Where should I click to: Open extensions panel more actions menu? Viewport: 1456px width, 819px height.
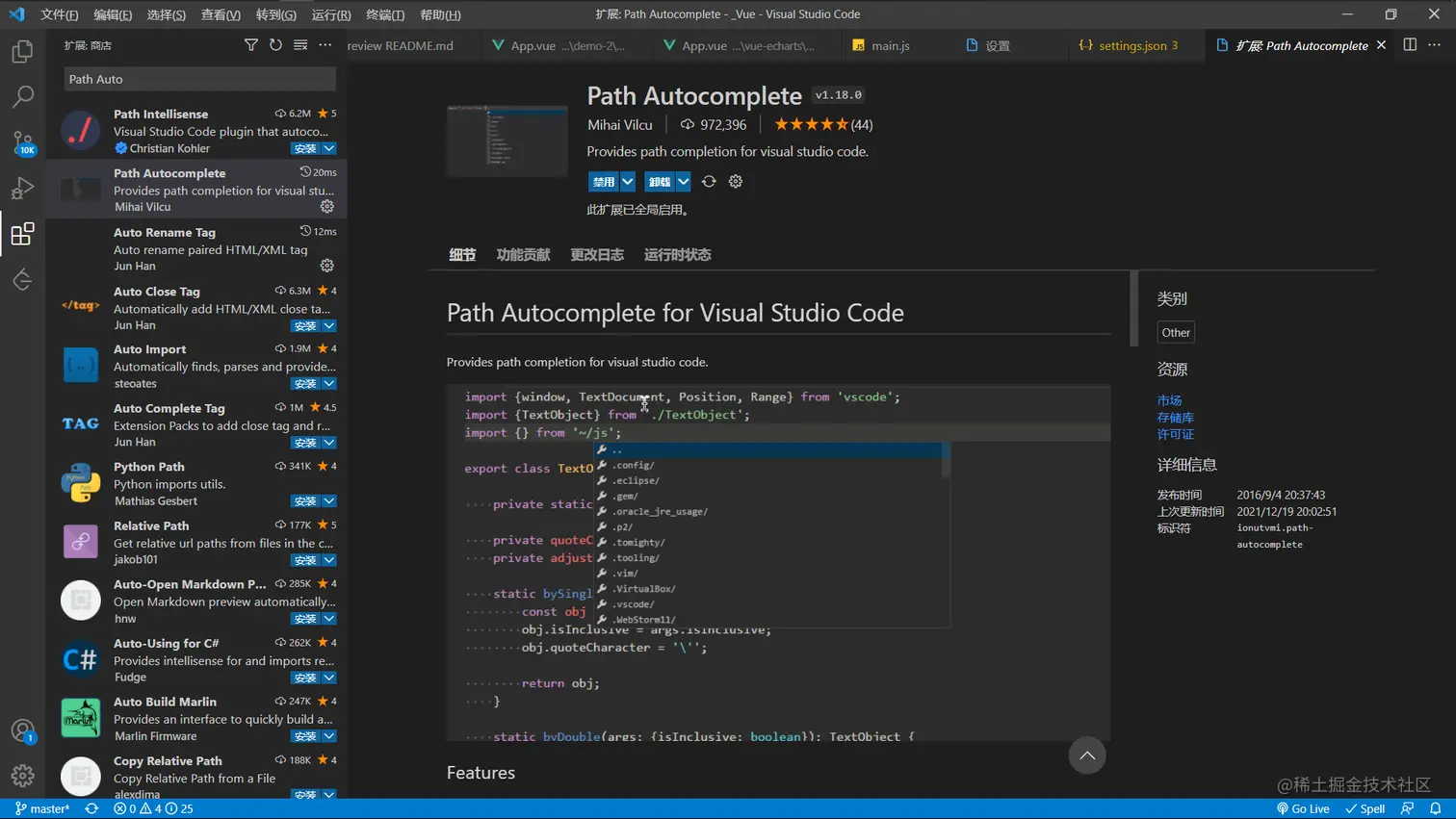pos(325,45)
